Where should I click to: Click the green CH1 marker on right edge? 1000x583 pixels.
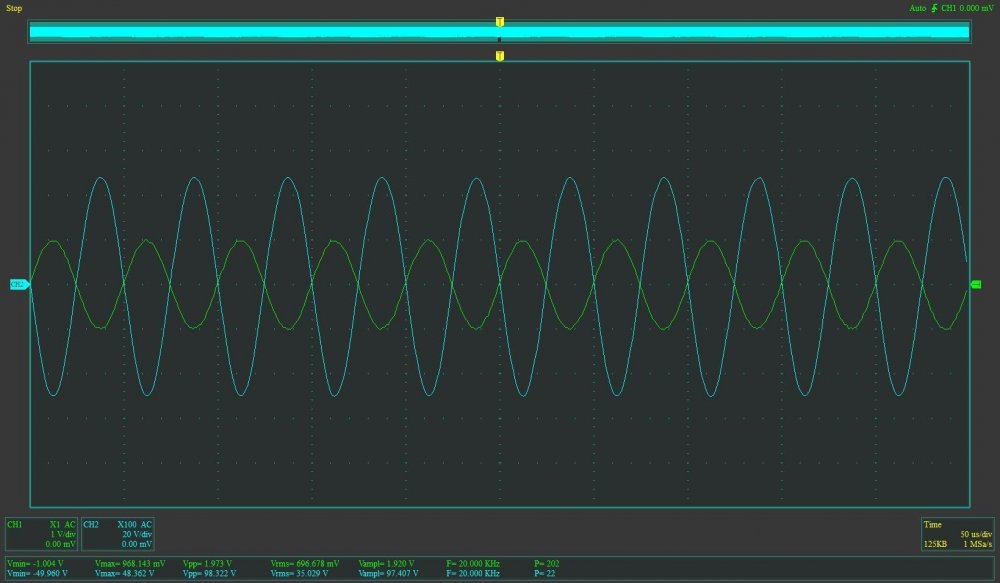pos(976,286)
